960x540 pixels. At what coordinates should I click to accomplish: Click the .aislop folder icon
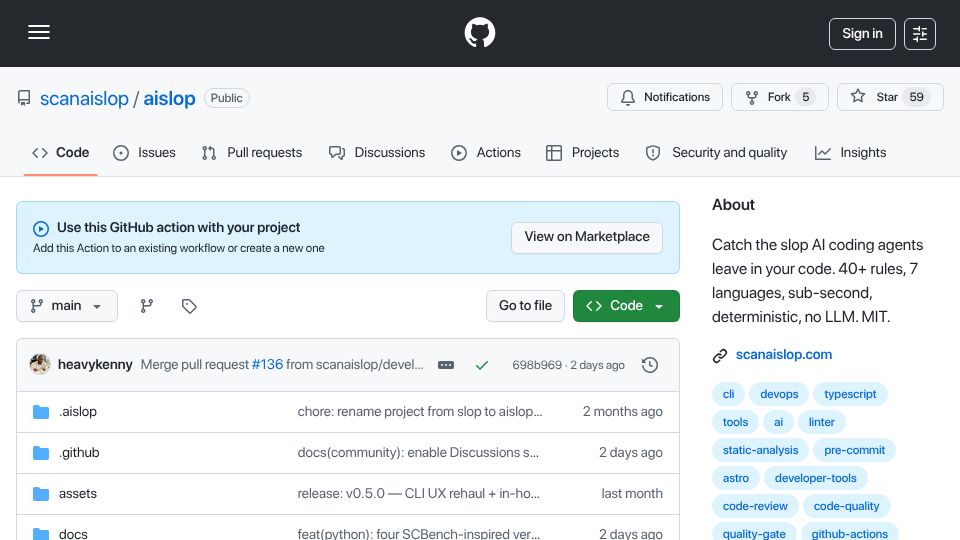[41, 412]
